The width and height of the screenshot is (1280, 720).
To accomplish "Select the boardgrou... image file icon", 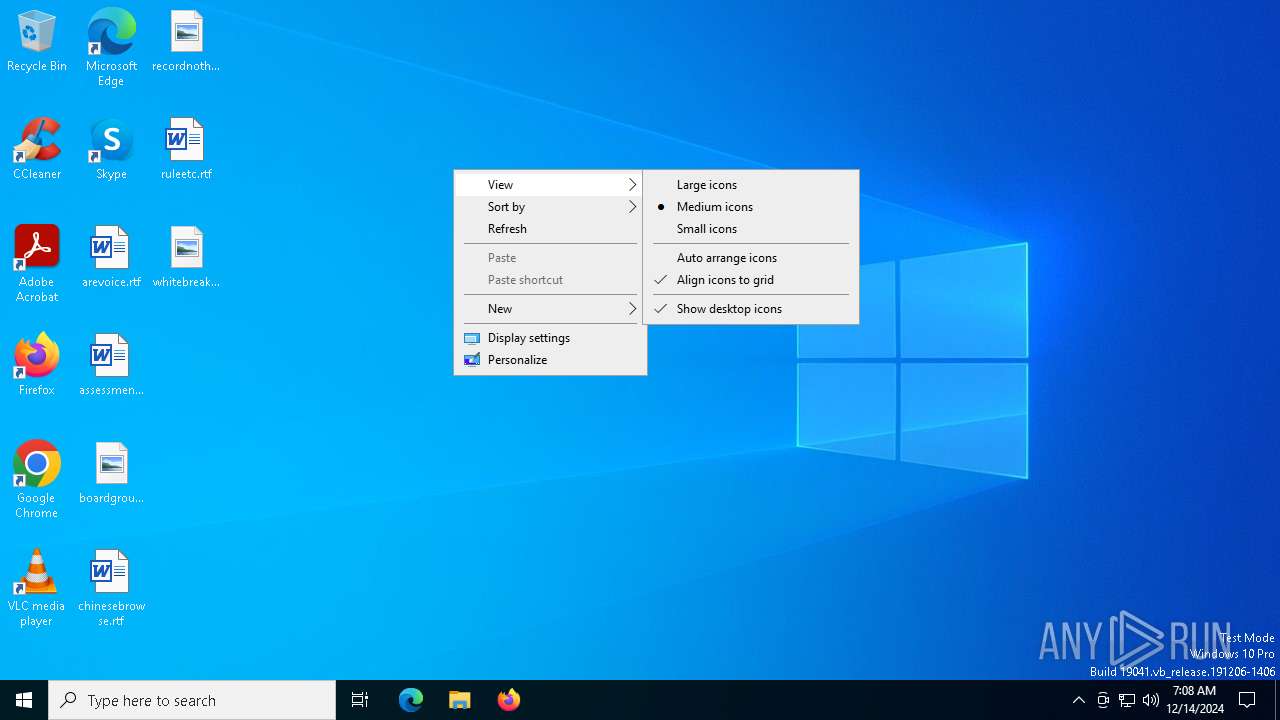I will [111, 474].
